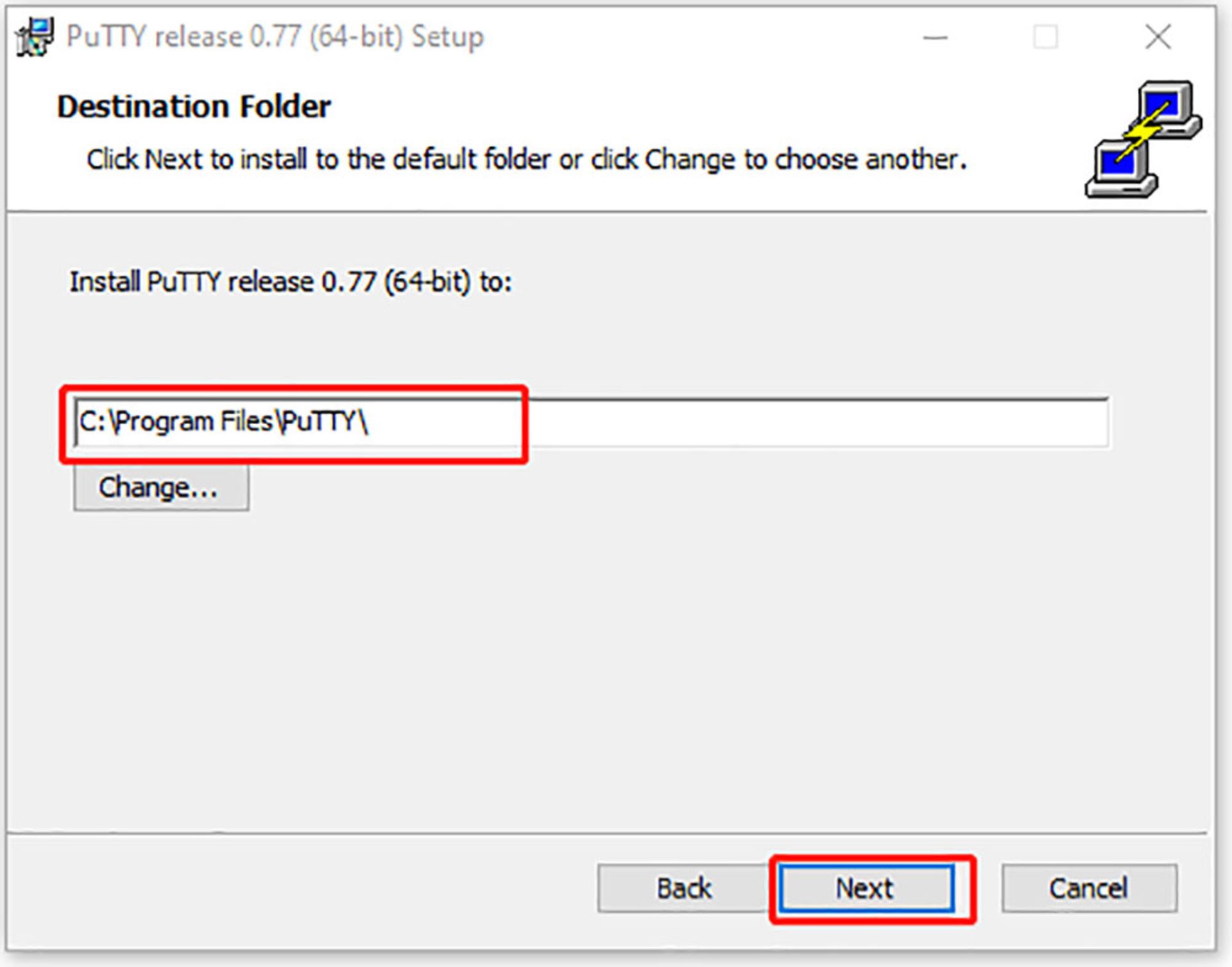Viewport: 1232px width, 967px height.
Task: Click the PuTTY installer icon in title bar
Action: pos(35,37)
